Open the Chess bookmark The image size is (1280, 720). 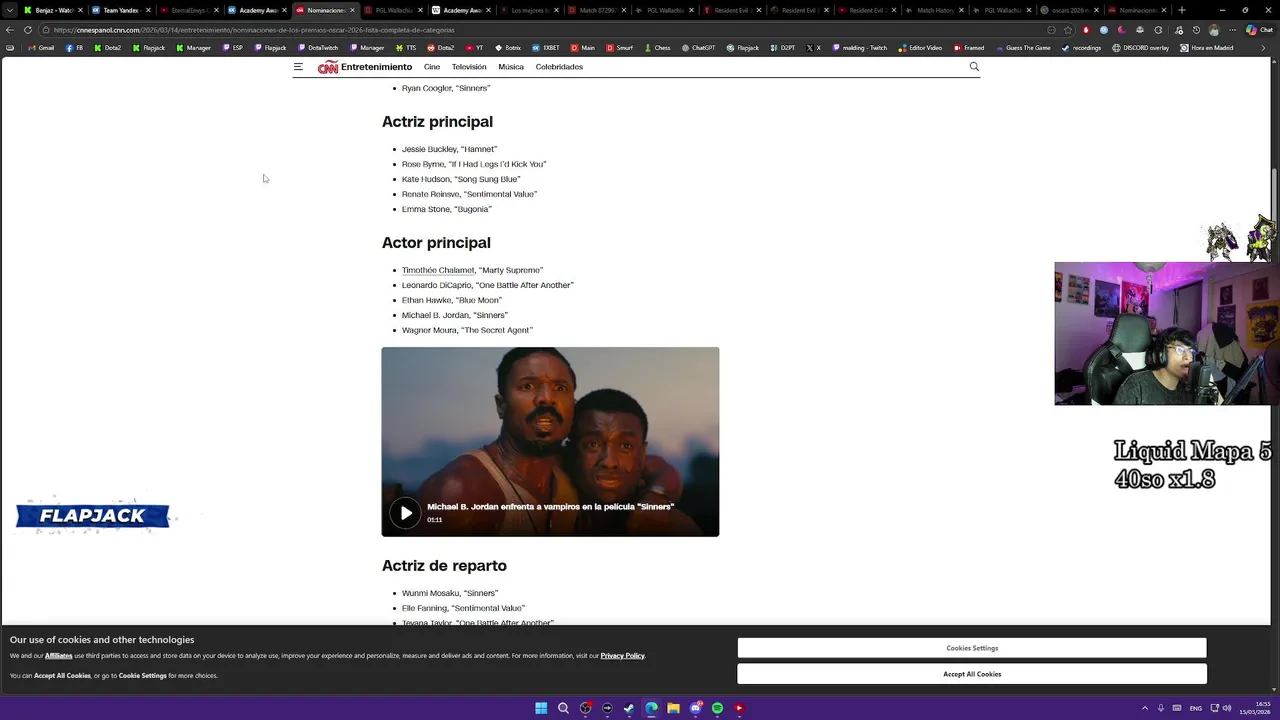tap(657, 48)
